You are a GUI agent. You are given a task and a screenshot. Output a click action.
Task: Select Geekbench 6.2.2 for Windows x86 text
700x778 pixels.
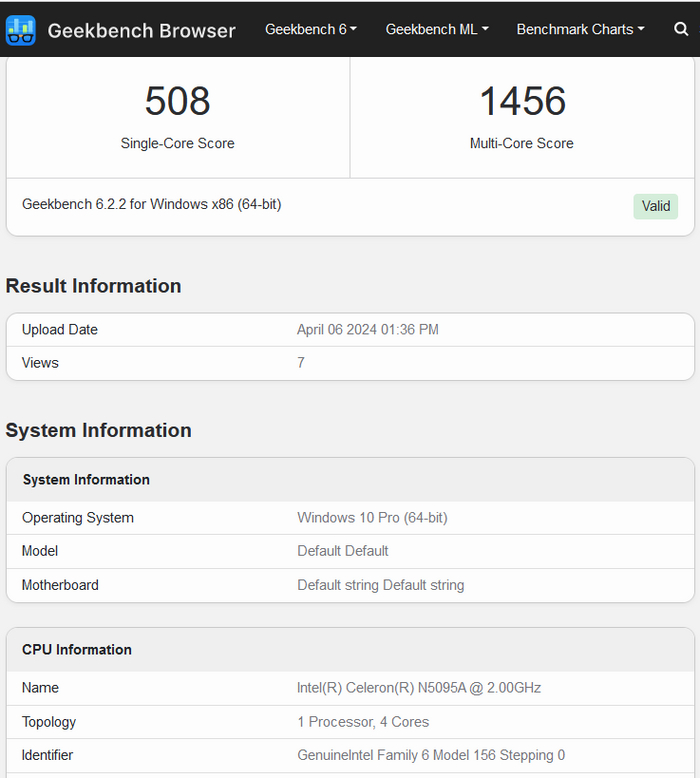(152, 204)
